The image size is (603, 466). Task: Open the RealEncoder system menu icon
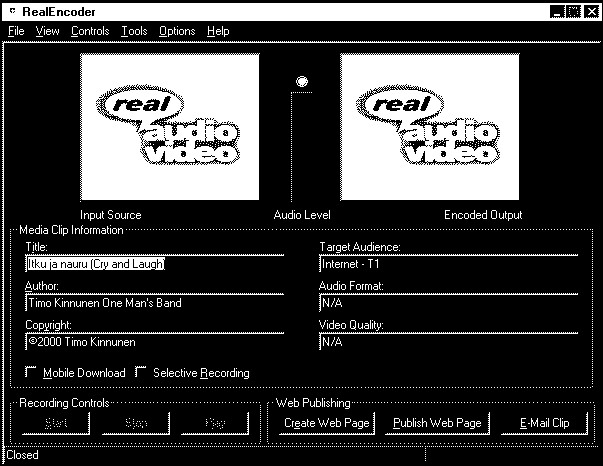click(x=12, y=12)
